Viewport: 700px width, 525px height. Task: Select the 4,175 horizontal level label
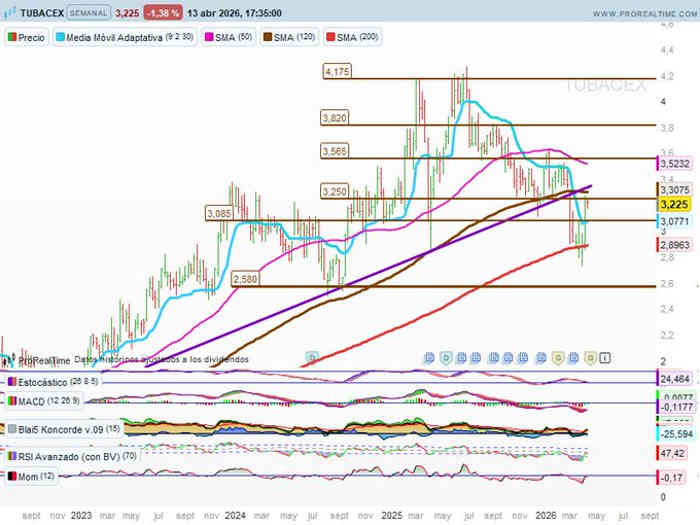[337, 72]
